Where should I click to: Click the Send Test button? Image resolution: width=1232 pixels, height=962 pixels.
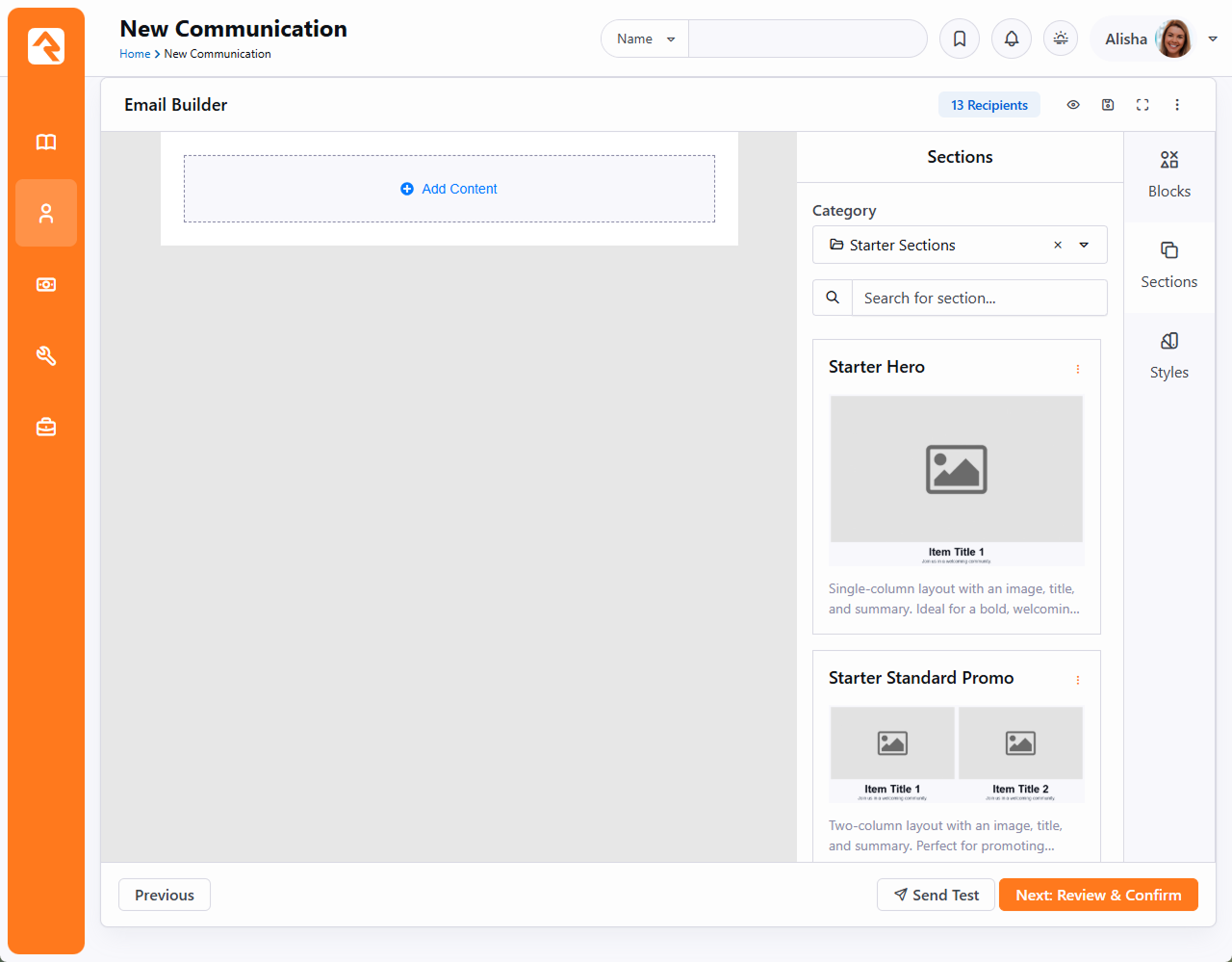937,895
